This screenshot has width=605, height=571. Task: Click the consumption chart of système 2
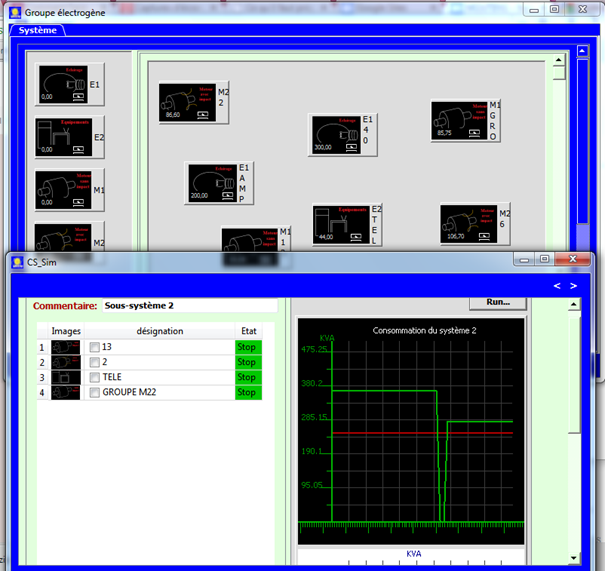411,431
